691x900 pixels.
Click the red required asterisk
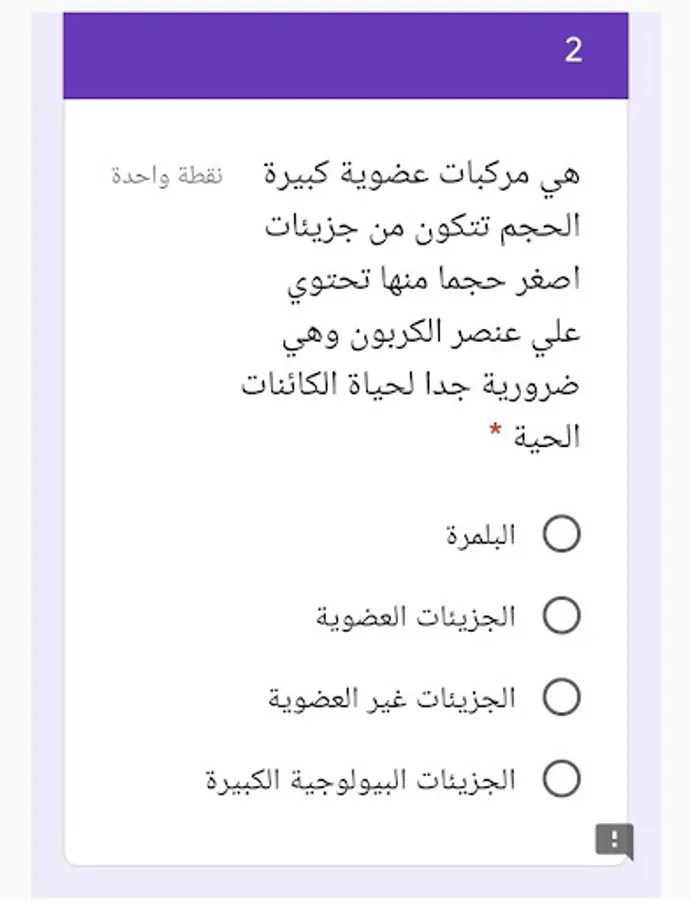pyautogui.click(x=495, y=430)
